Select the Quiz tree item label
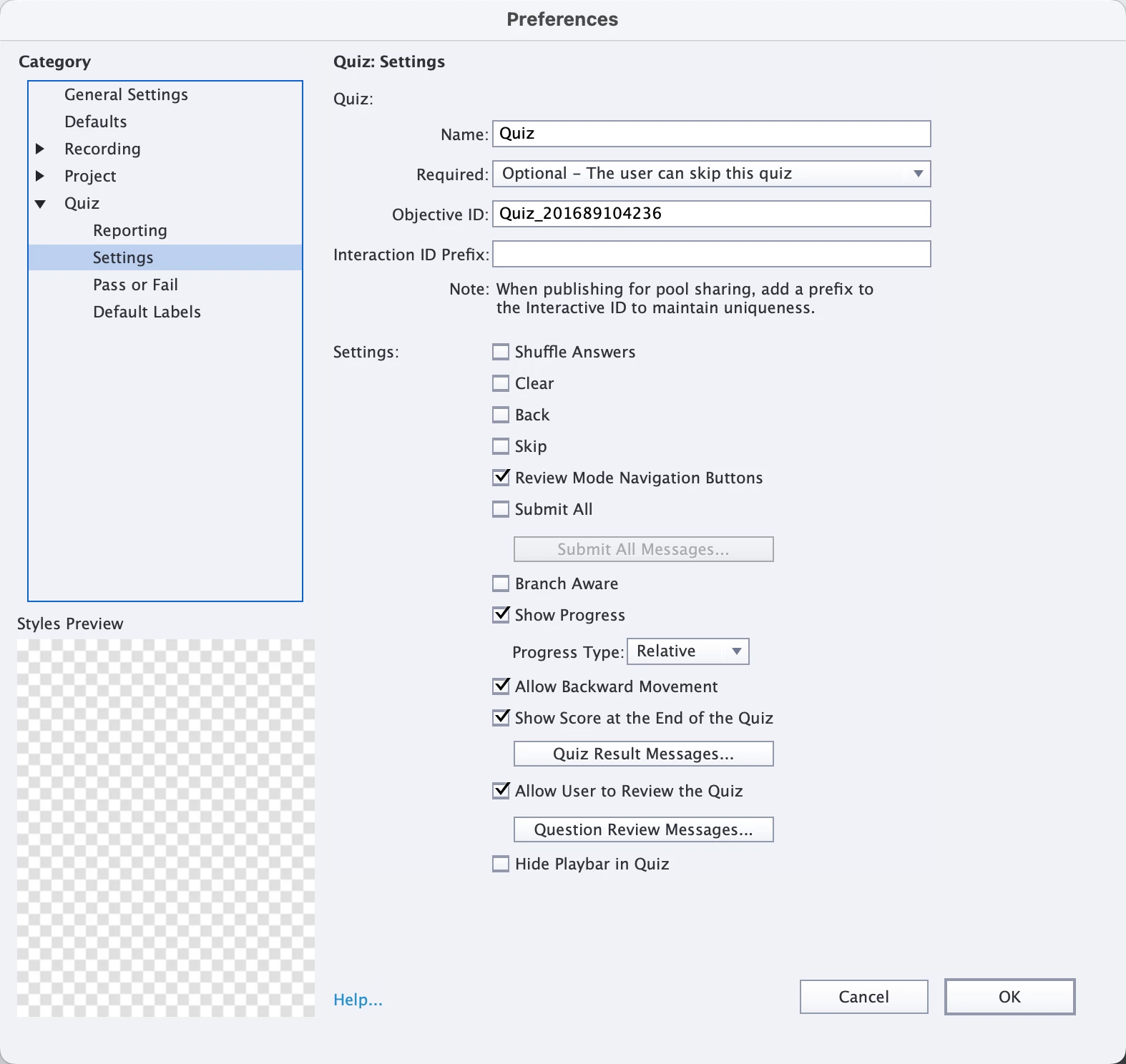Viewport: 1126px width, 1064px height. pyautogui.click(x=82, y=203)
